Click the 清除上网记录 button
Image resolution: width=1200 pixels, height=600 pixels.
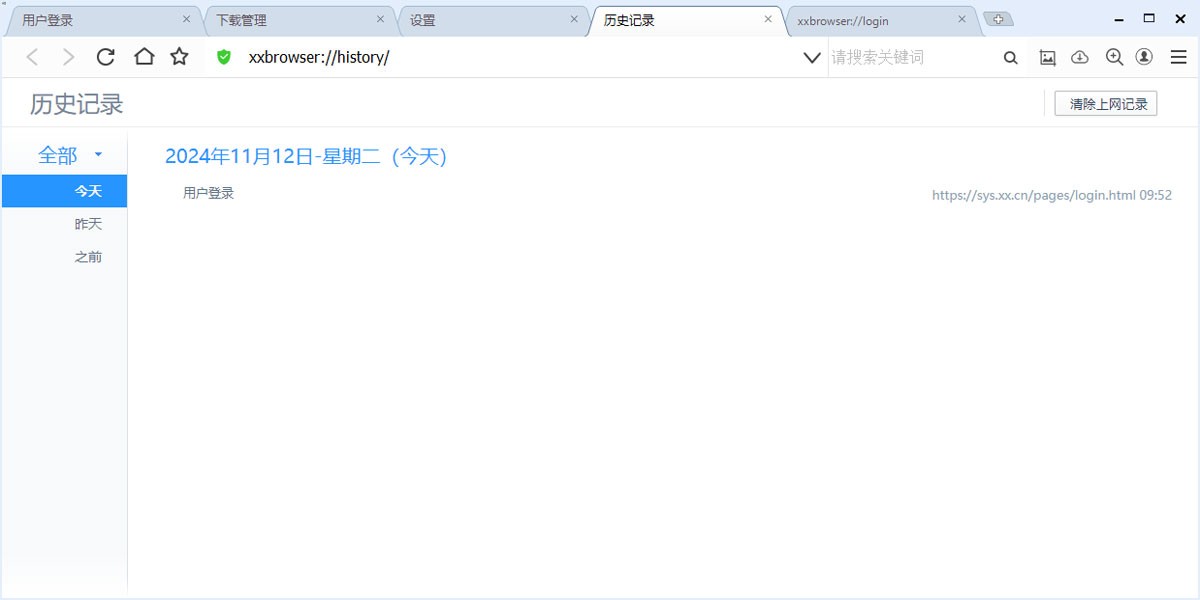(x=1106, y=103)
